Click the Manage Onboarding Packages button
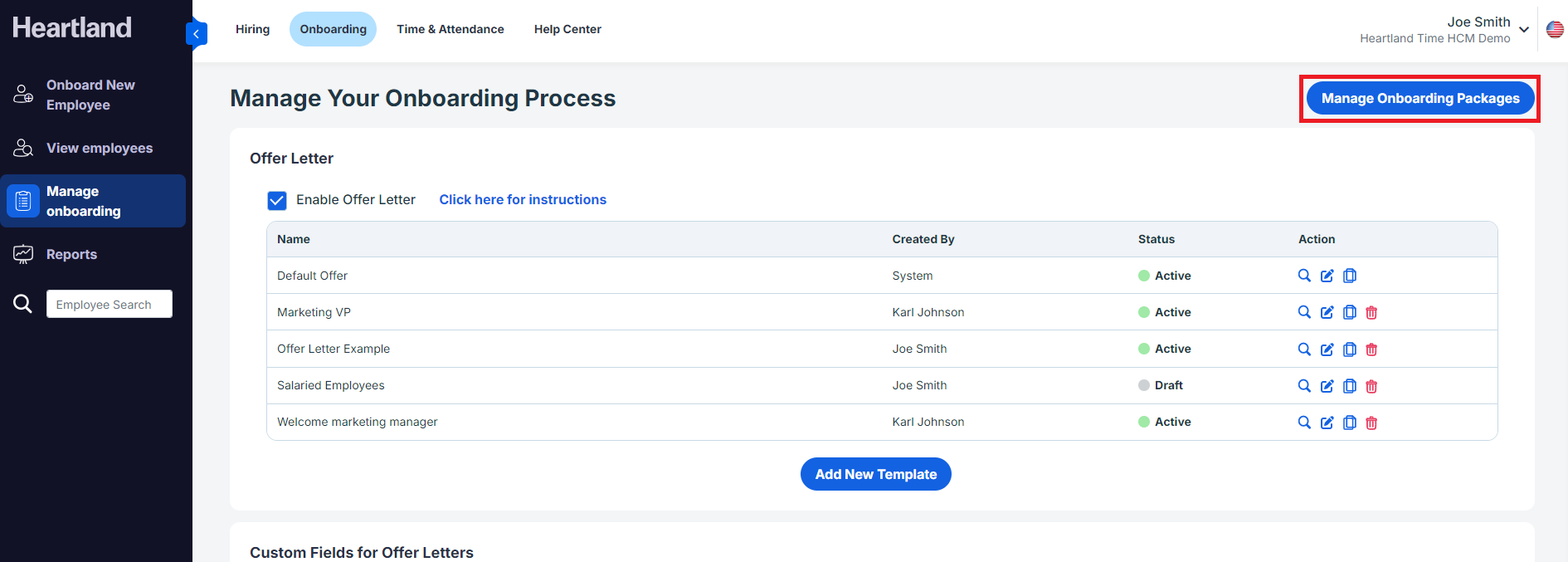The image size is (1568, 562). coord(1419,99)
